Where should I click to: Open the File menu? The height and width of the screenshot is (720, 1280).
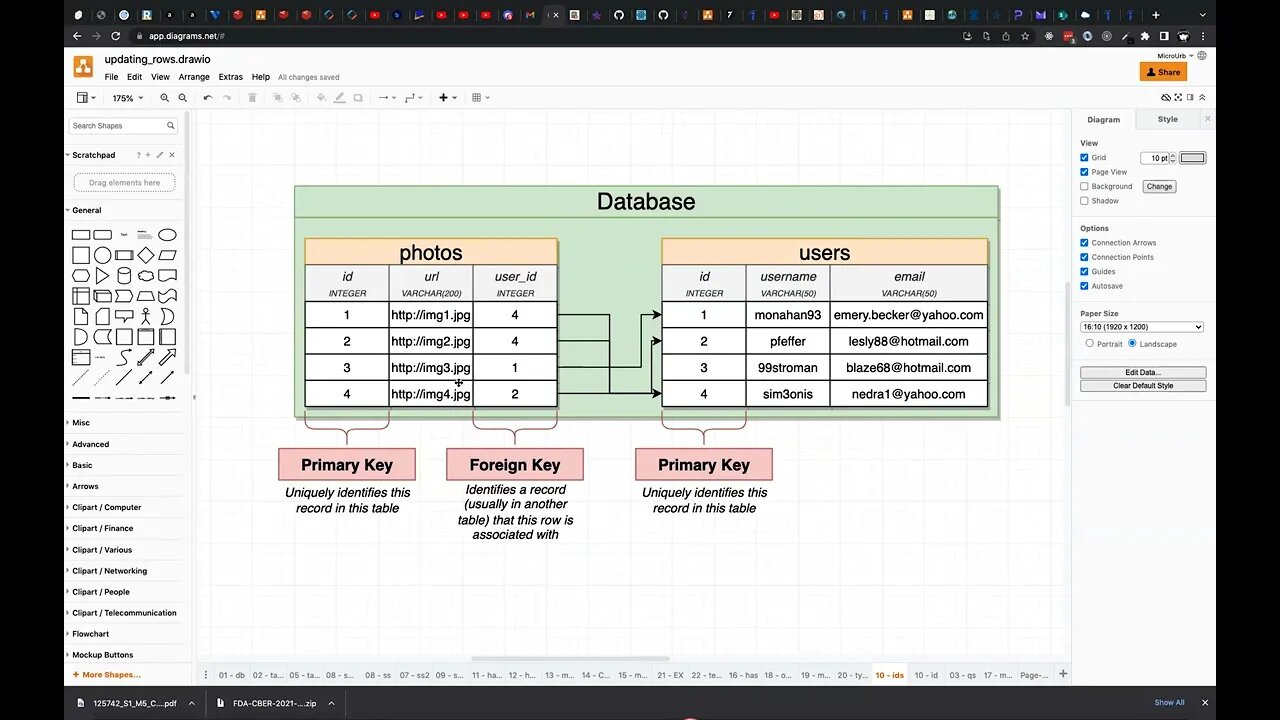(x=111, y=77)
